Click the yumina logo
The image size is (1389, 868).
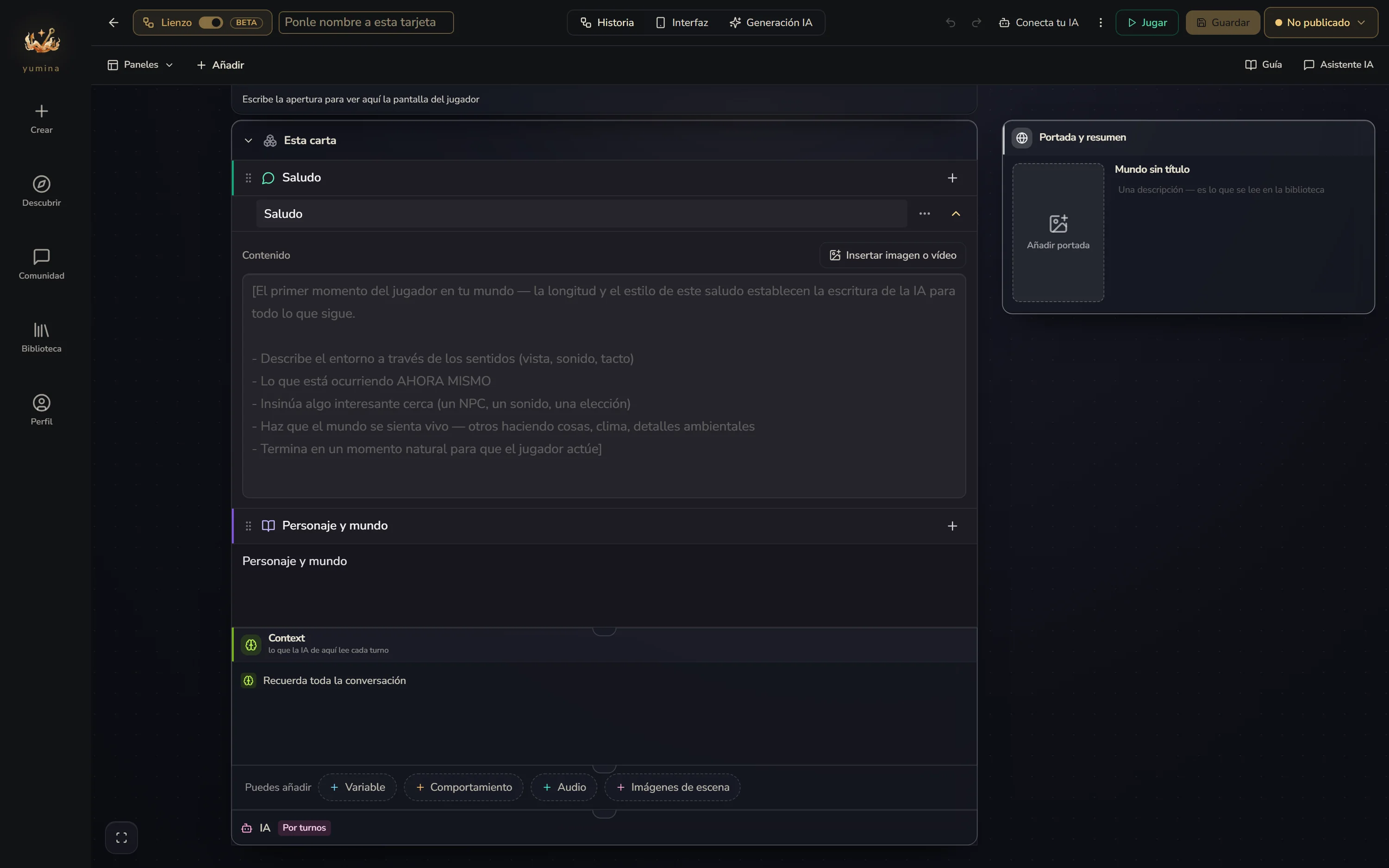(41, 50)
